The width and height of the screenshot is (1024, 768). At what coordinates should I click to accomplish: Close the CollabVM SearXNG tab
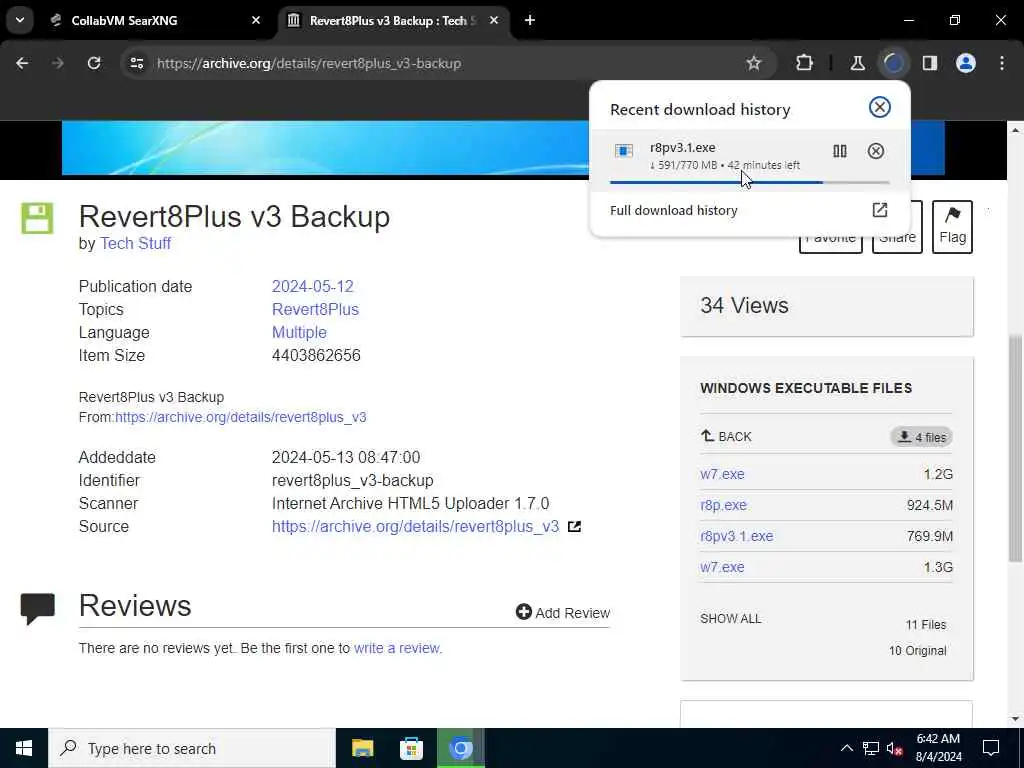[x=256, y=20]
